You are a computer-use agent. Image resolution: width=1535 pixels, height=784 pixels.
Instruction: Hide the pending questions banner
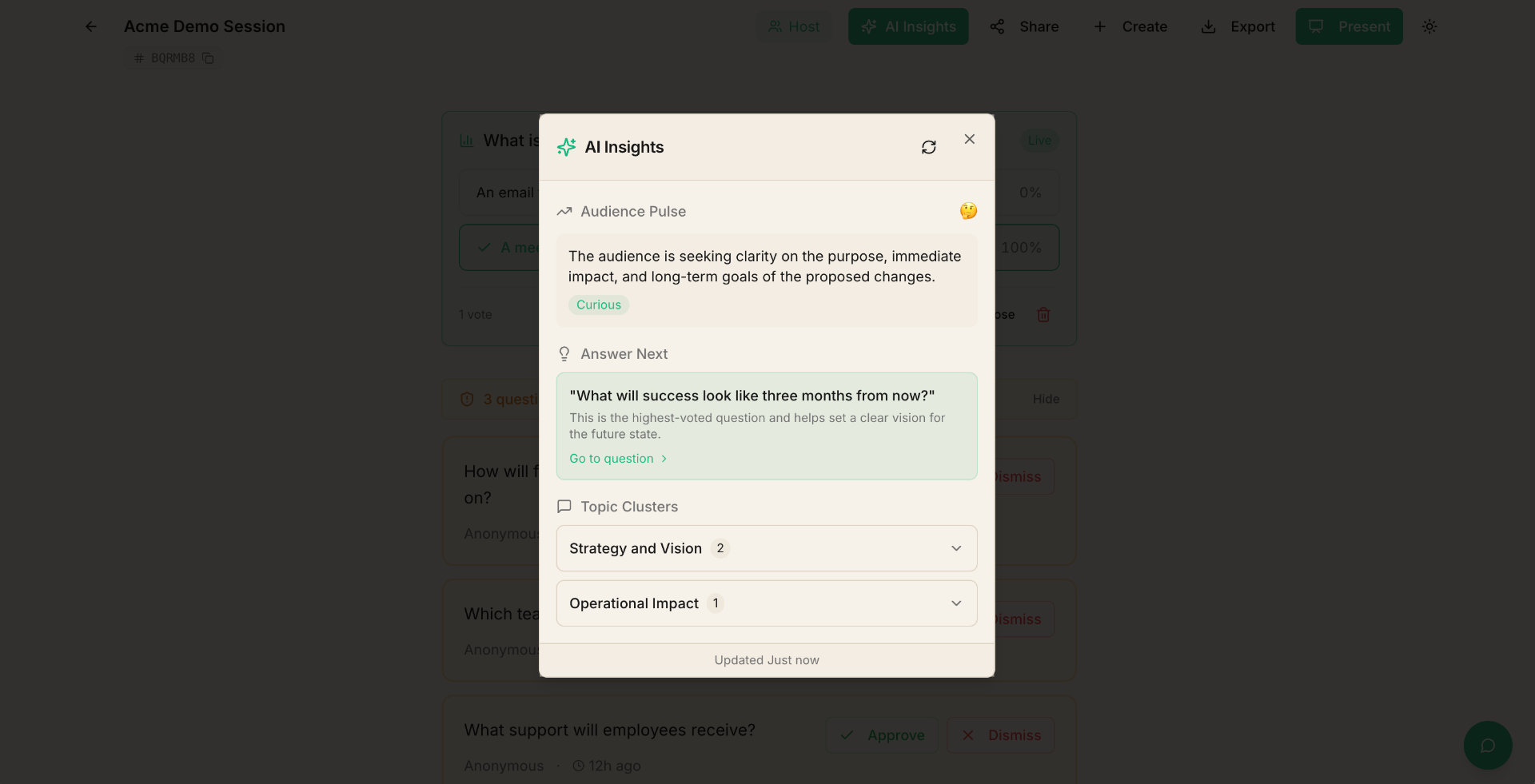pos(1046,399)
